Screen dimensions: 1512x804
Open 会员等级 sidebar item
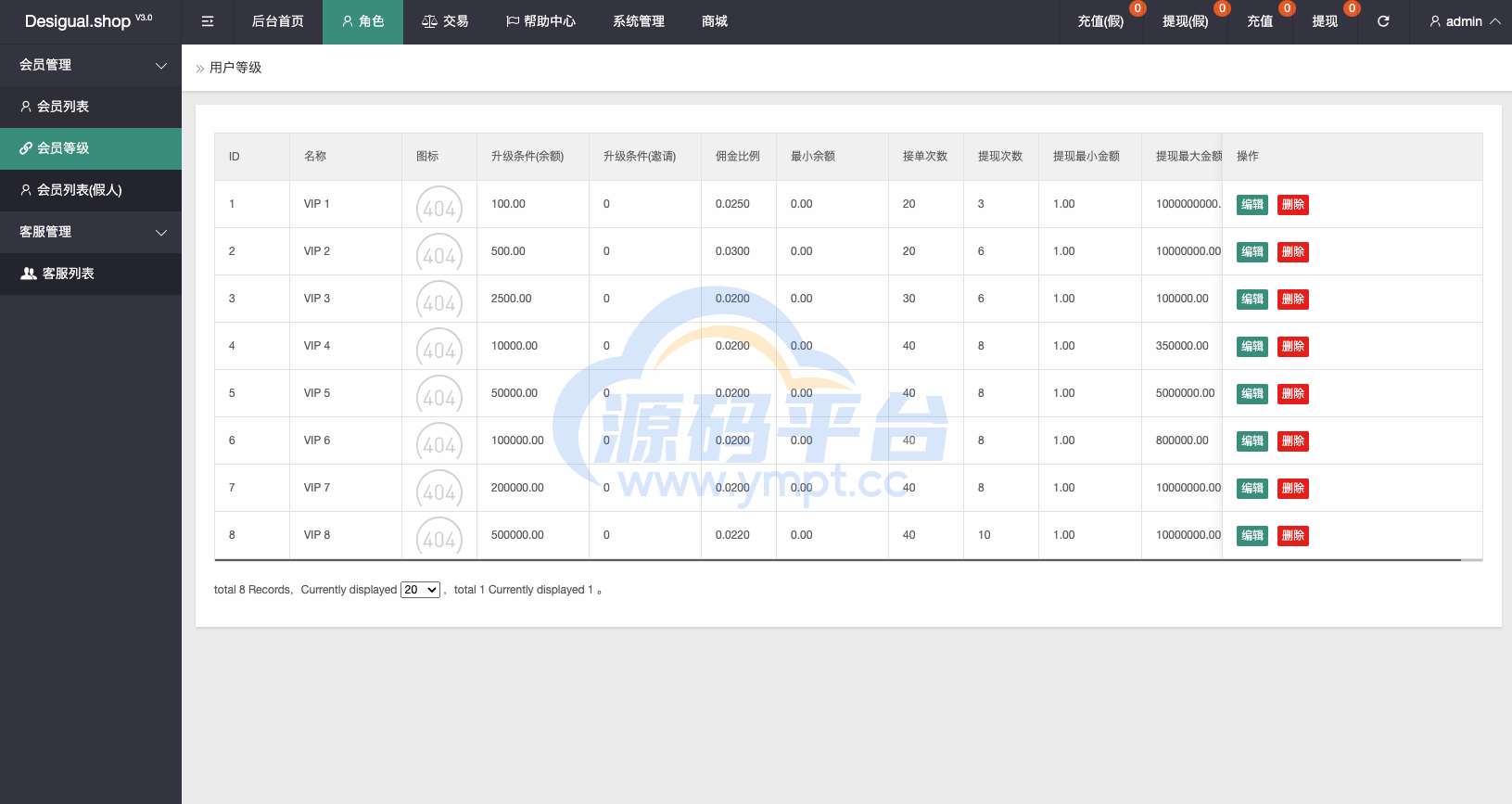91,148
